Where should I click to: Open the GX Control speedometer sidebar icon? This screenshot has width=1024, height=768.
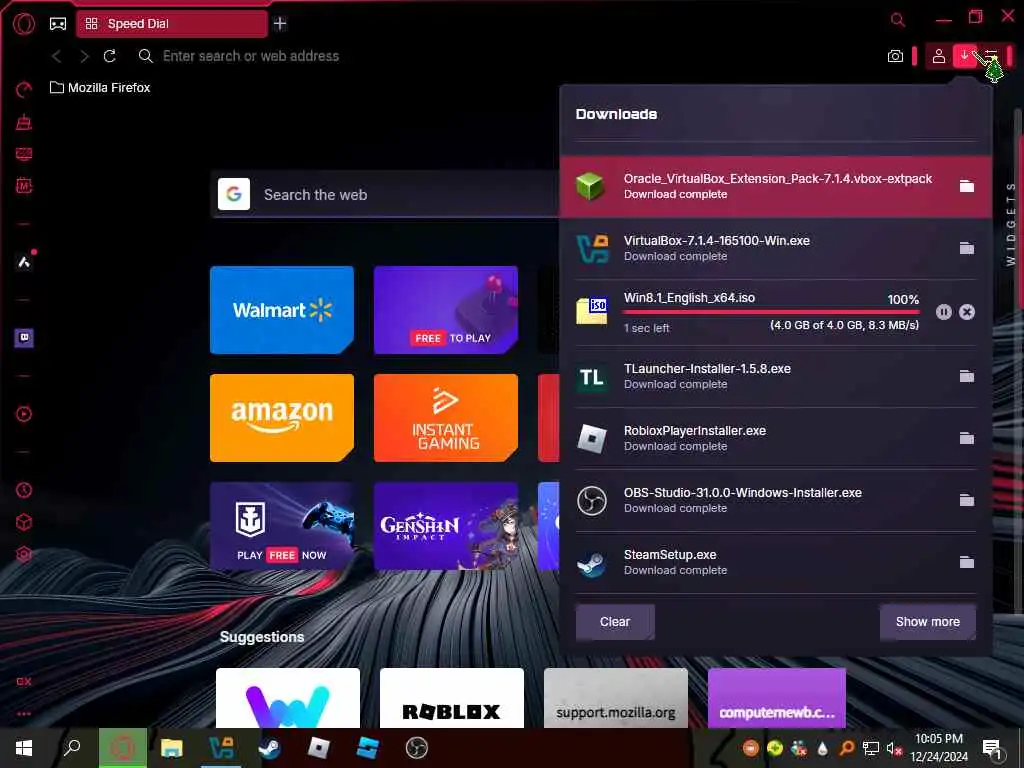tap(24, 89)
